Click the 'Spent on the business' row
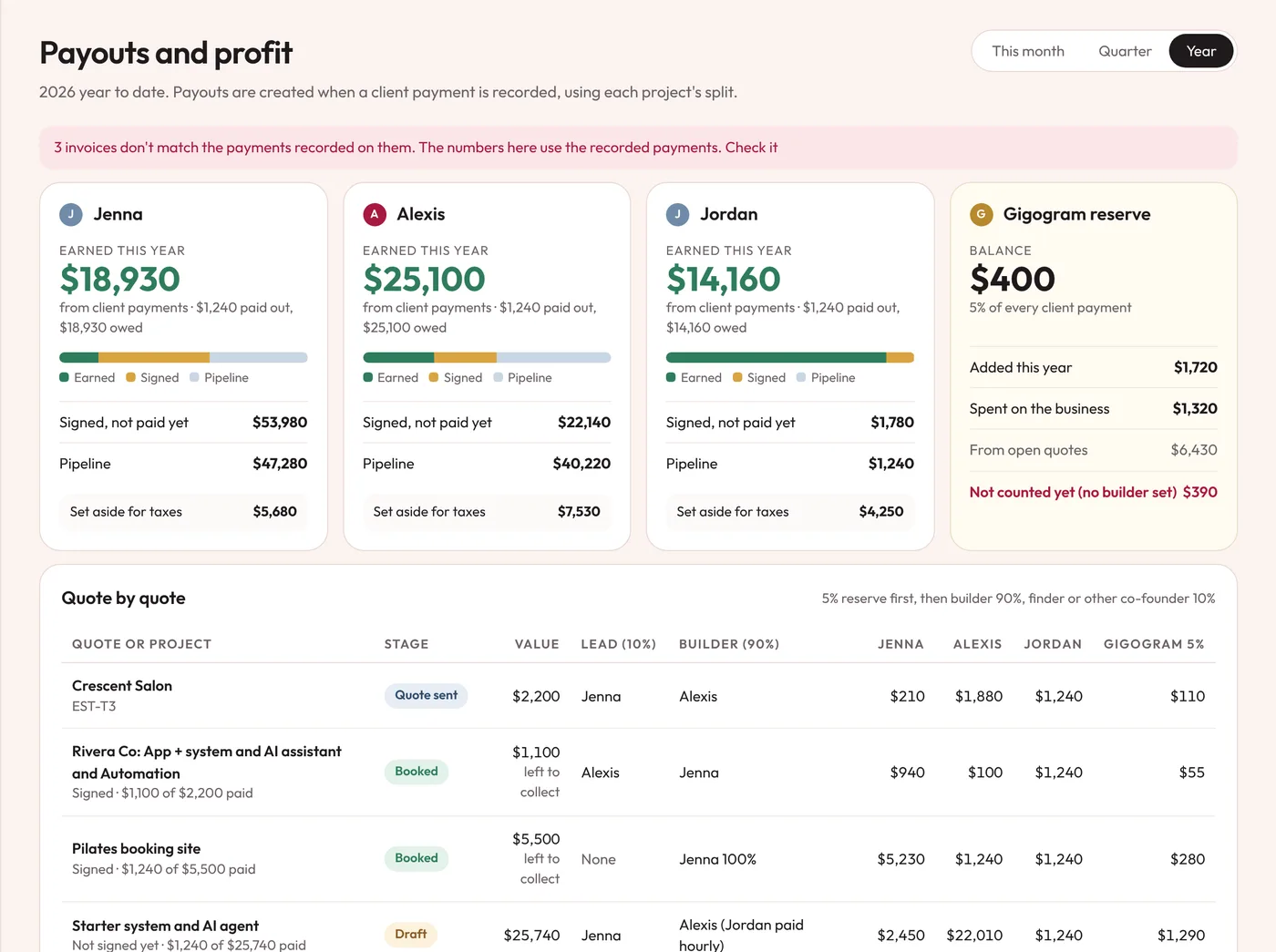 tap(1094, 409)
